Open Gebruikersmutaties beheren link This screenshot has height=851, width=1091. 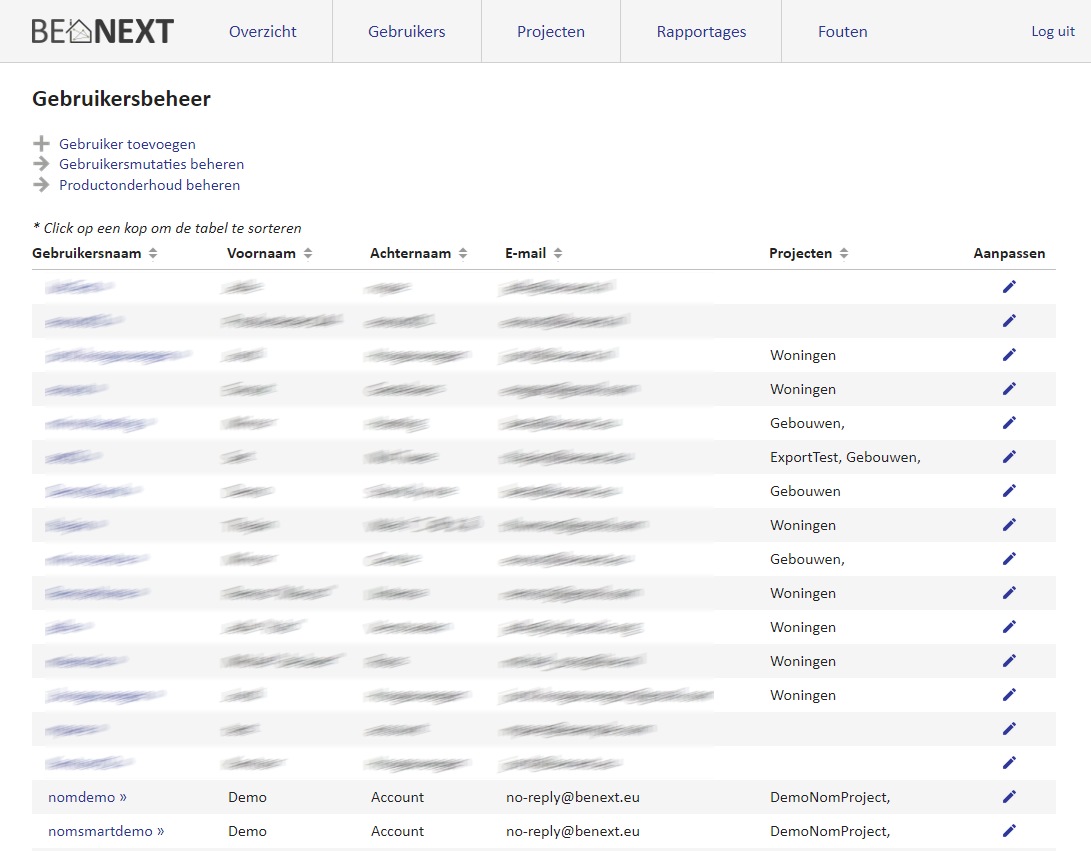pos(152,164)
